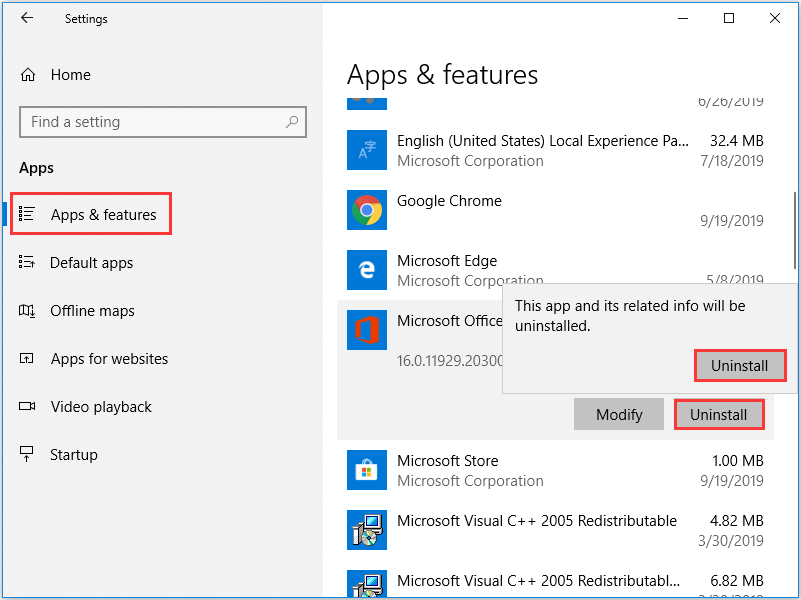This screenshot has width=801, height=600.
Task: Click the Apps & features list icon
Action: [x=27, y=214]
